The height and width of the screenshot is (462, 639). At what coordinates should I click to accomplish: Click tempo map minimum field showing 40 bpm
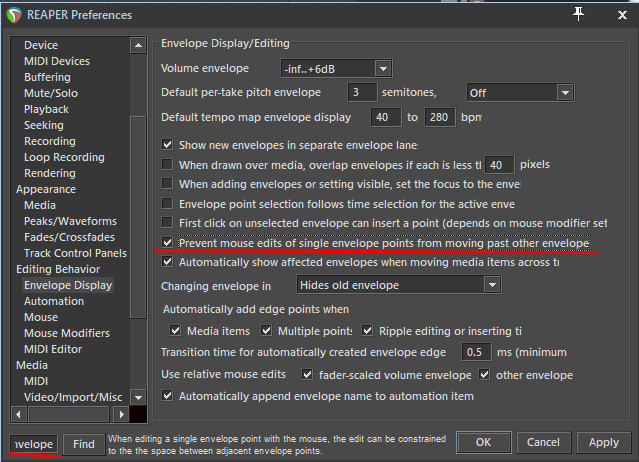pyautogui.click(x=386, y=117)
